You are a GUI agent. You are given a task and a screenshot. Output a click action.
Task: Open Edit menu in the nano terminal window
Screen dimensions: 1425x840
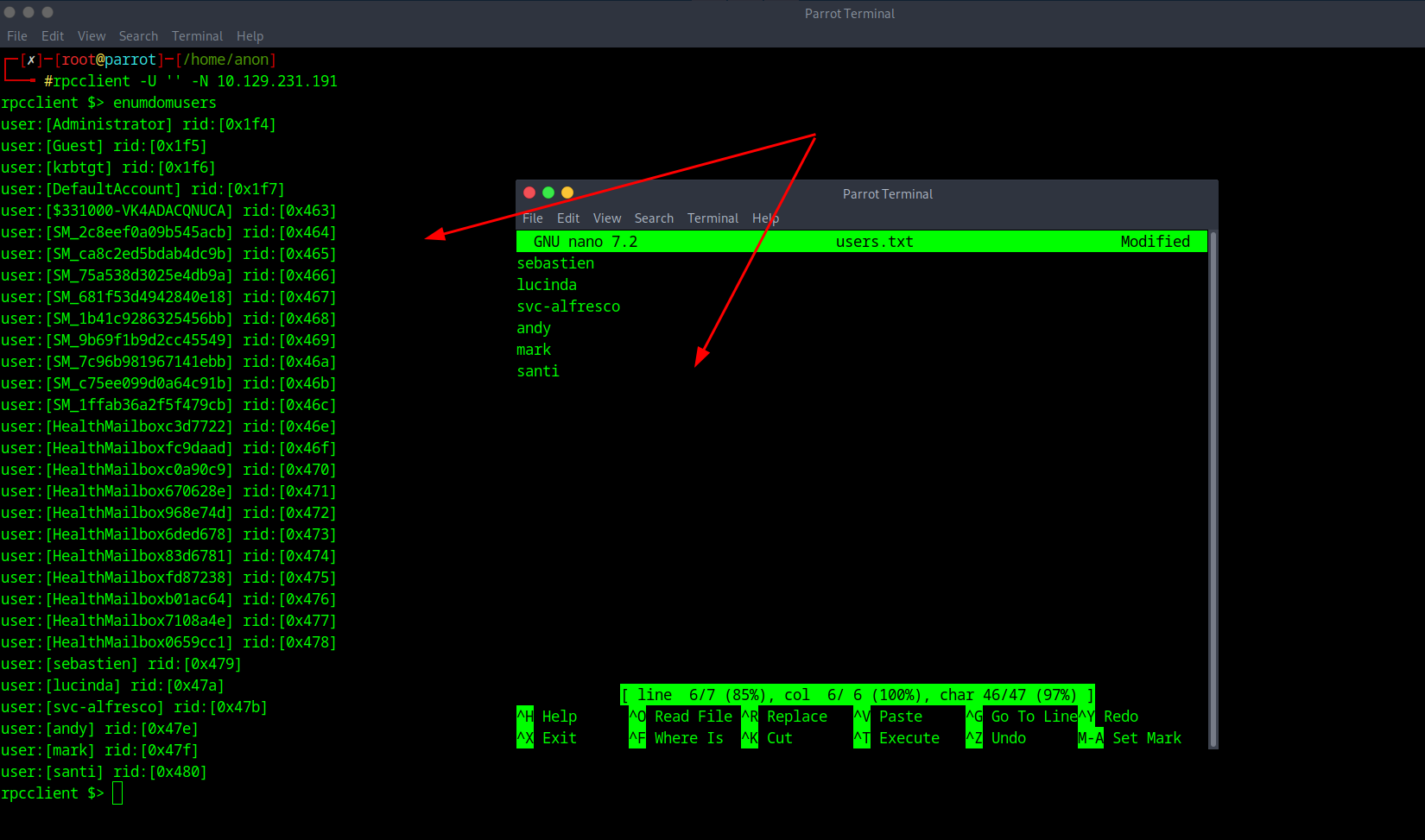point(568,218)
